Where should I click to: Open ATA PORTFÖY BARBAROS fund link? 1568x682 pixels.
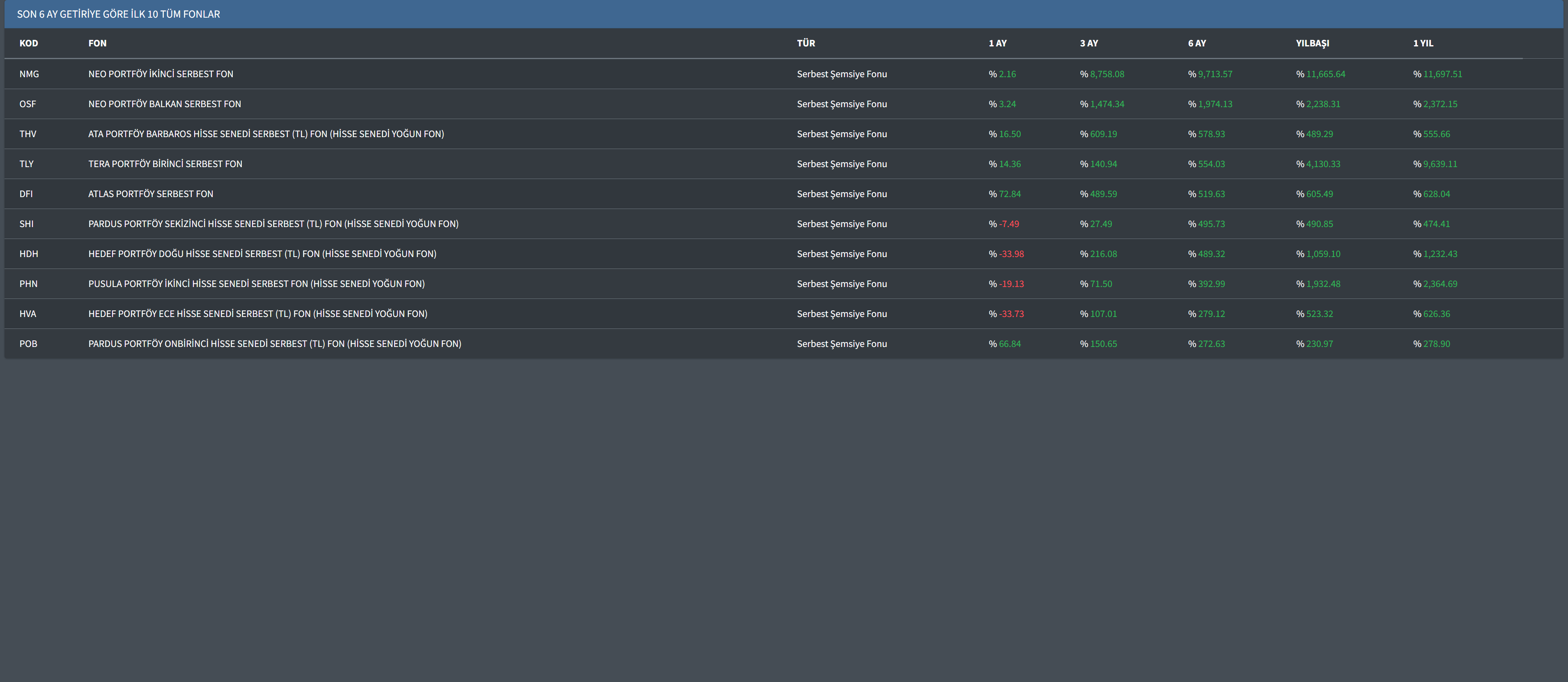pyautogui.click(x=266, y=134)
